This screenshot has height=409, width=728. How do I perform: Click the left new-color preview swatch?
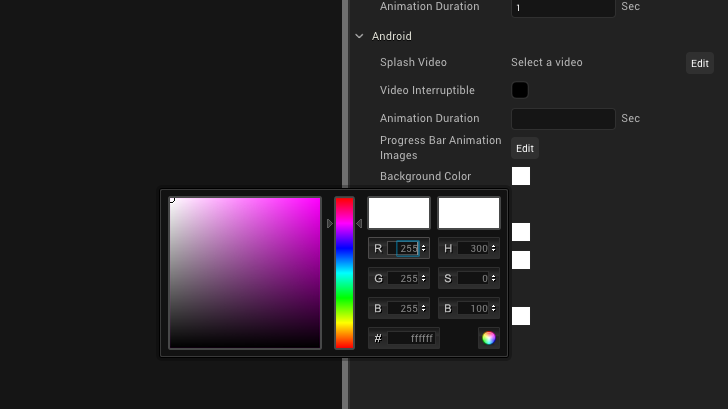[x=399, y=213]
